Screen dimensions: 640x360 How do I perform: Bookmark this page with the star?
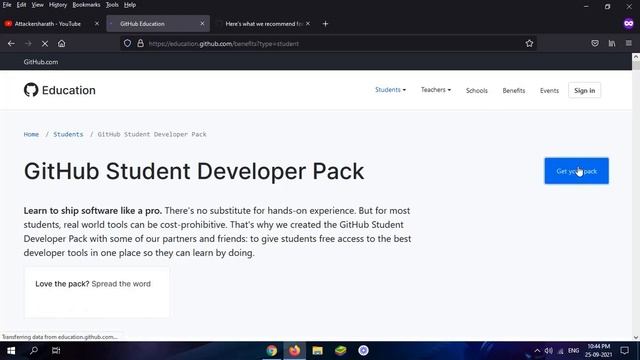coord(529,43)
